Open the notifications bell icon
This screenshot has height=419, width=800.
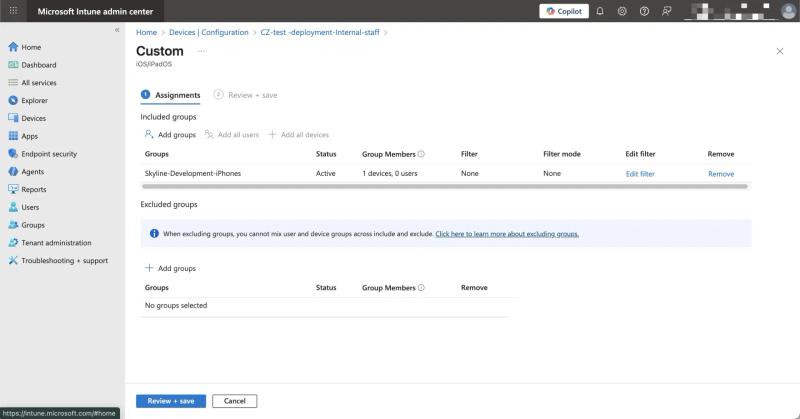[x=600, y=11]
